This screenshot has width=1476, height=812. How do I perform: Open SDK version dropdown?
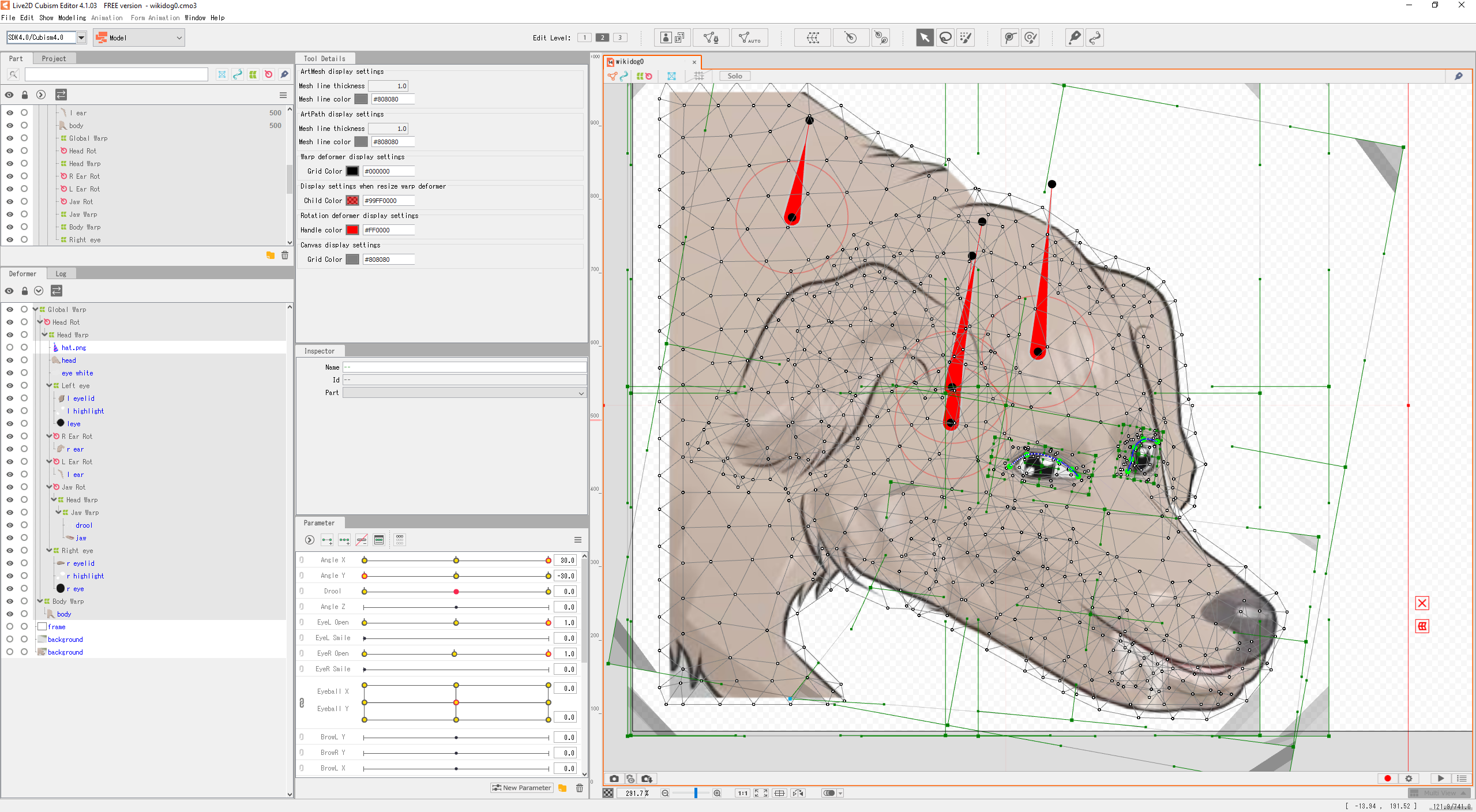point(81,38)
